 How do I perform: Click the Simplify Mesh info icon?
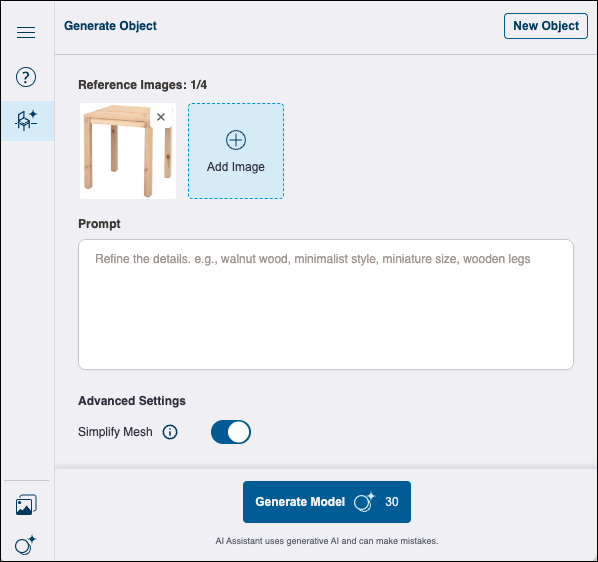click(170, 432)
